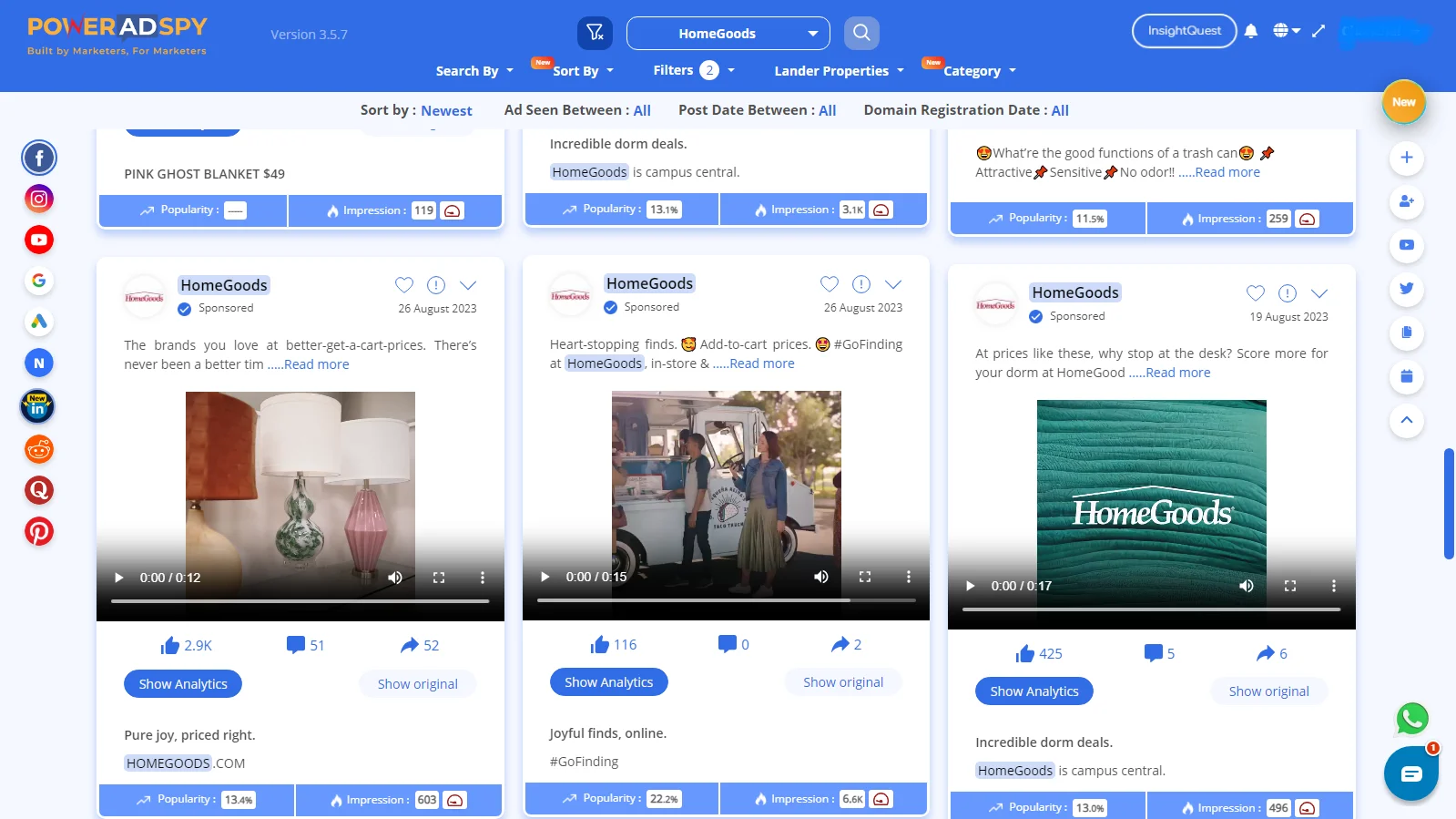Mute the 0:17 HomeGoods logo video

[1247, 586]
